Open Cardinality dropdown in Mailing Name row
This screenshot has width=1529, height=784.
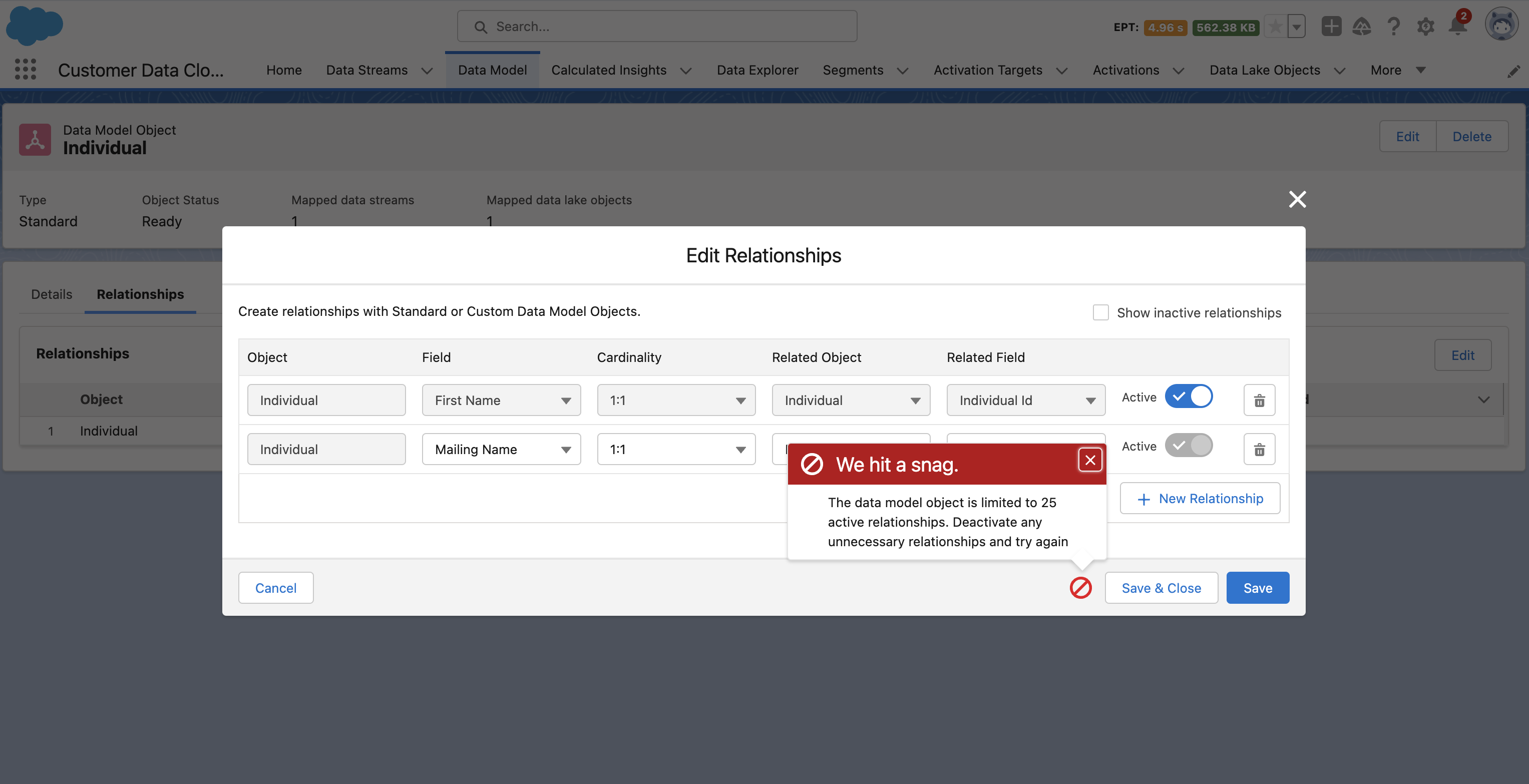(x=676, y=449)
